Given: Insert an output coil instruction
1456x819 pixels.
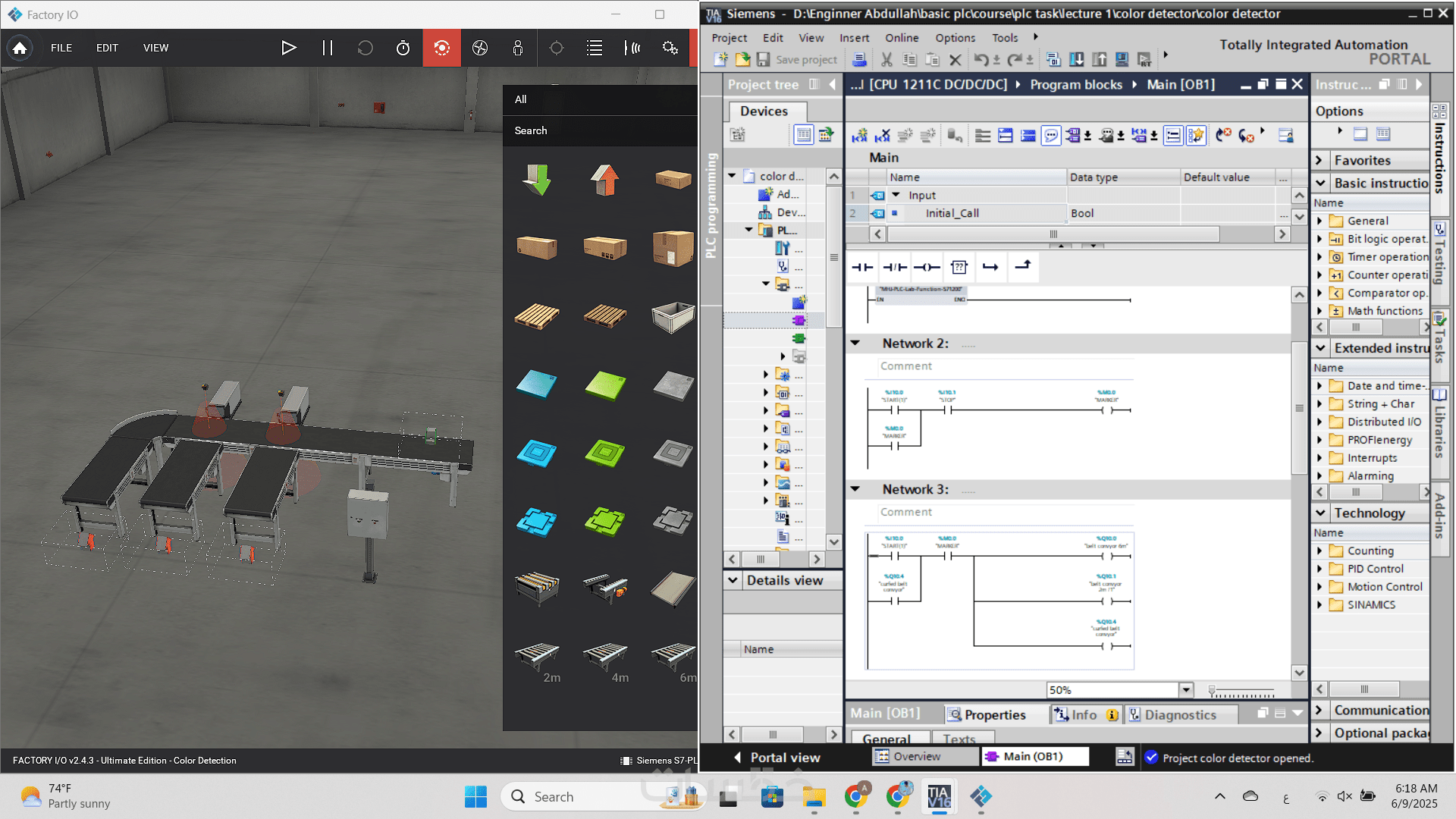Looking at the screenshot, I should tap(927, 267).
